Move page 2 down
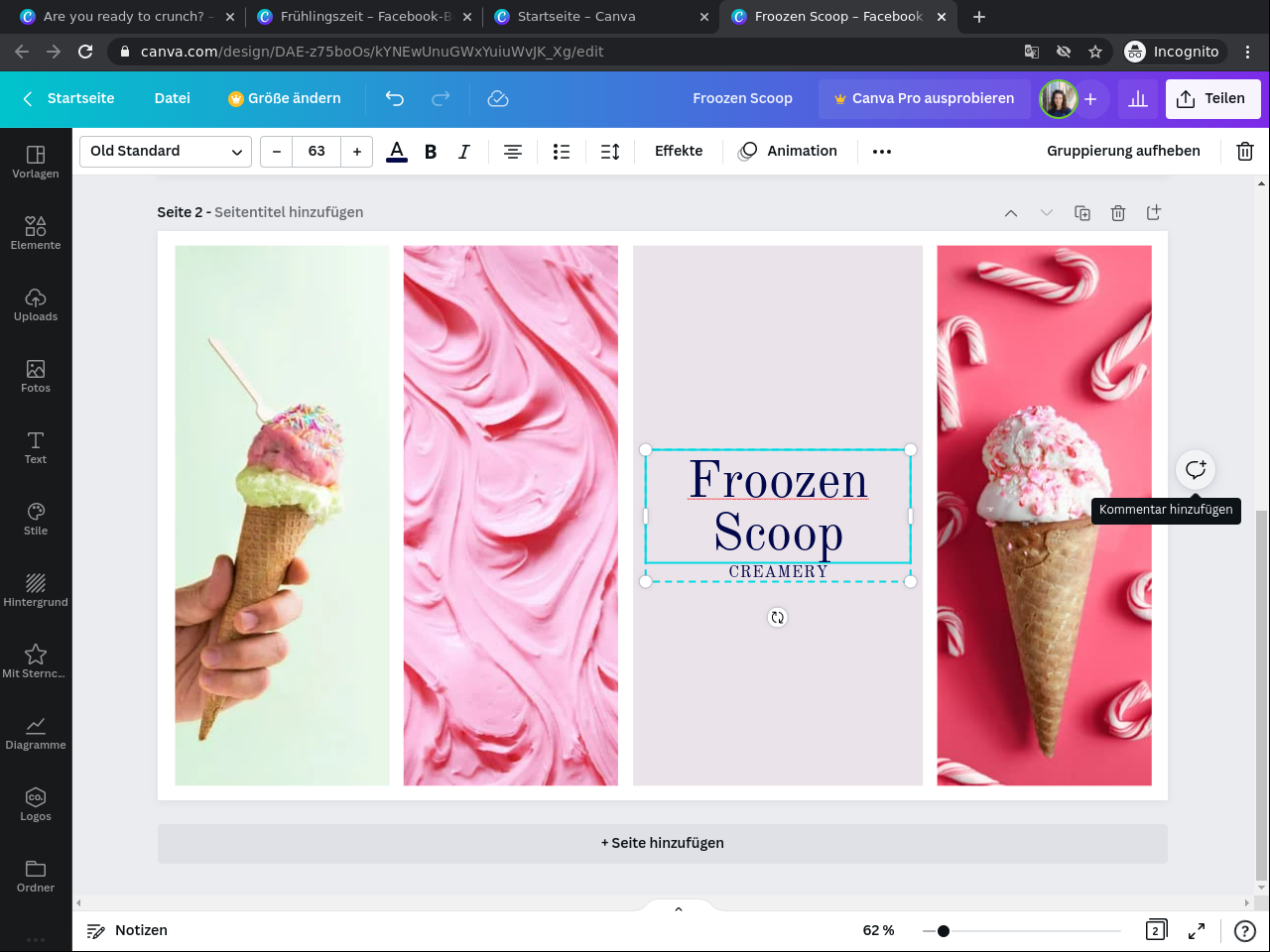This screenshot has width=1270, height=952. 1047,213
